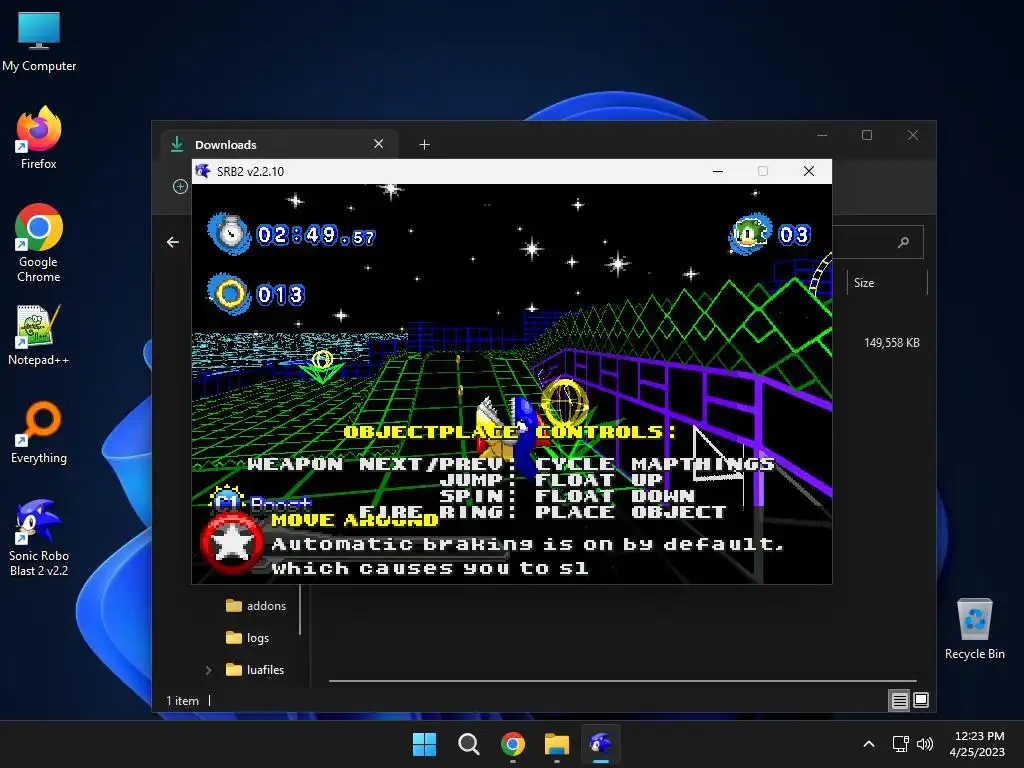Viewport: 1024px width, 768px height.
Task: Switch to Chrome in the taskbar
Action: coord(513,744)
